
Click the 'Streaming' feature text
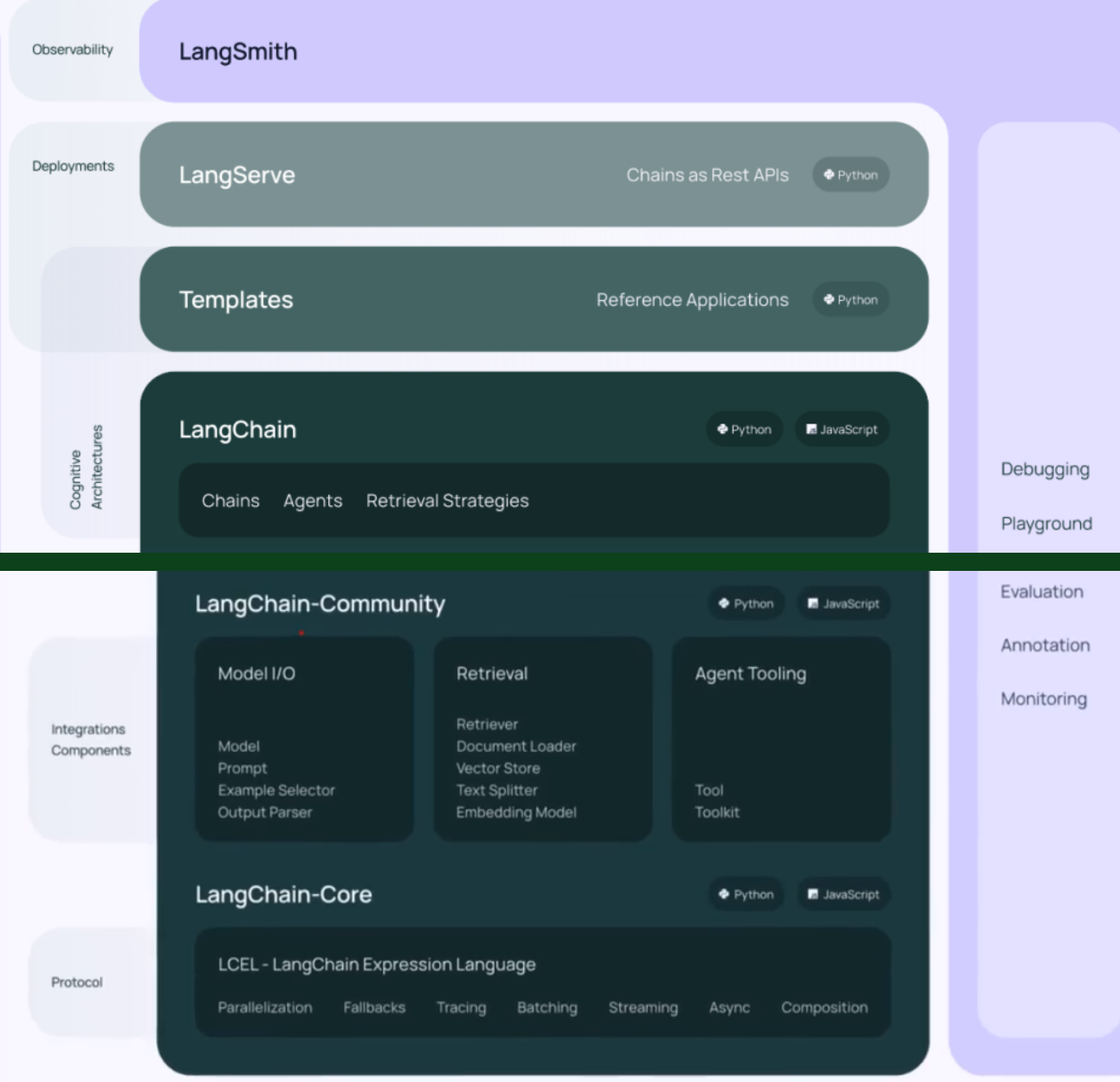click(x=643, y=1007)
